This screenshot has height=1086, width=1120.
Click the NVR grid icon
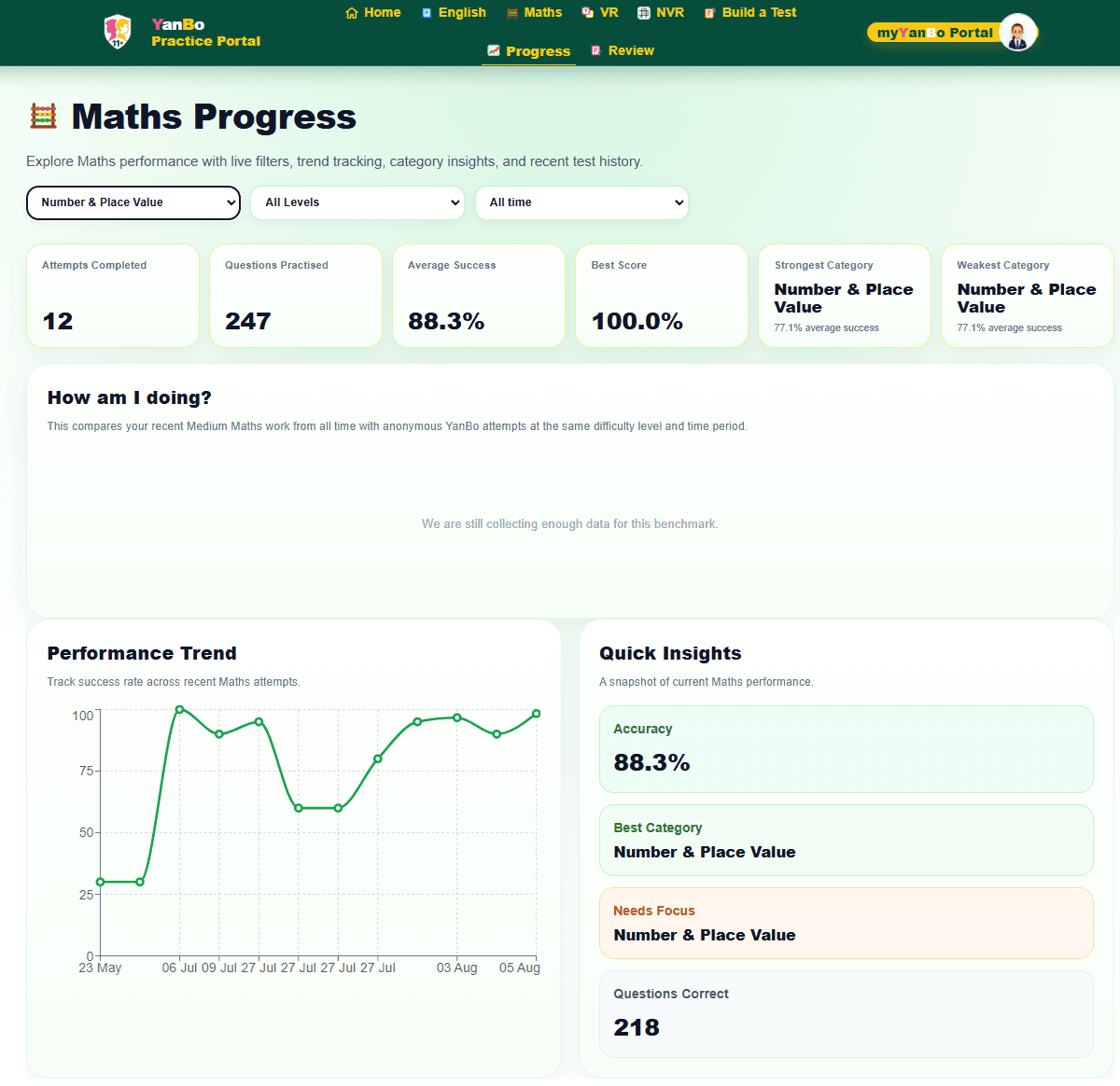(x=644, y=13)
